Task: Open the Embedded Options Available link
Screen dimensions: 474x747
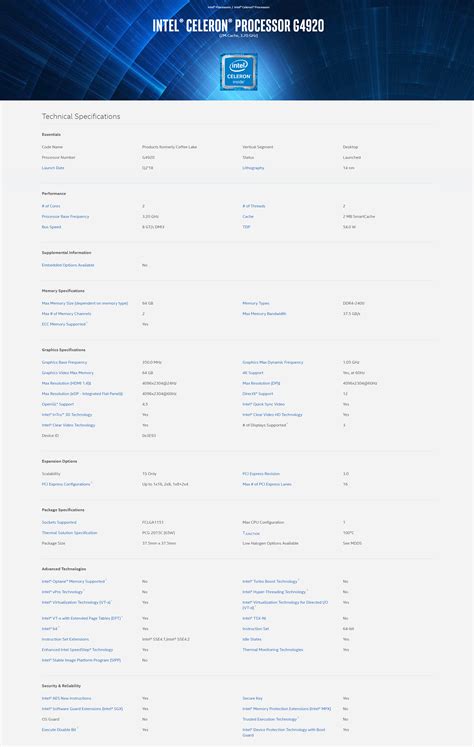Action: pyautogui.click(x=68, y=265)
